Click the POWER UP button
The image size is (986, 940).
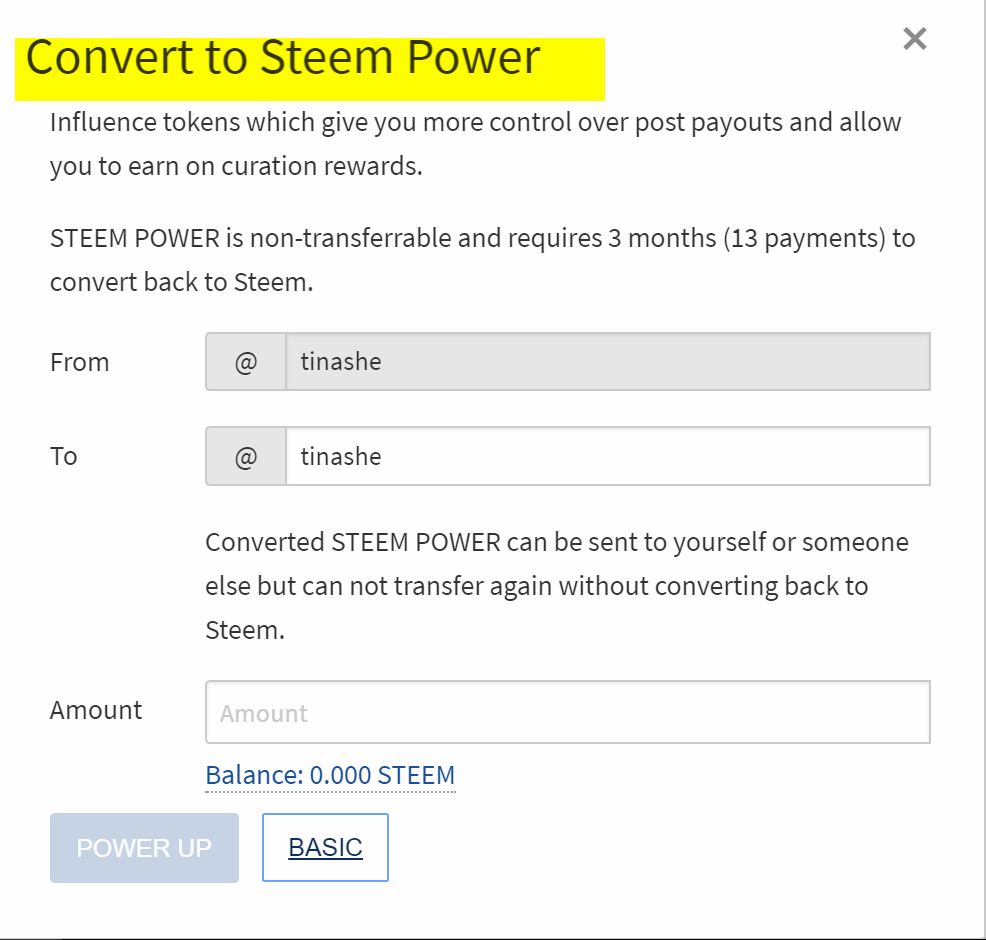pyautogui.click(x=145, y=848)
